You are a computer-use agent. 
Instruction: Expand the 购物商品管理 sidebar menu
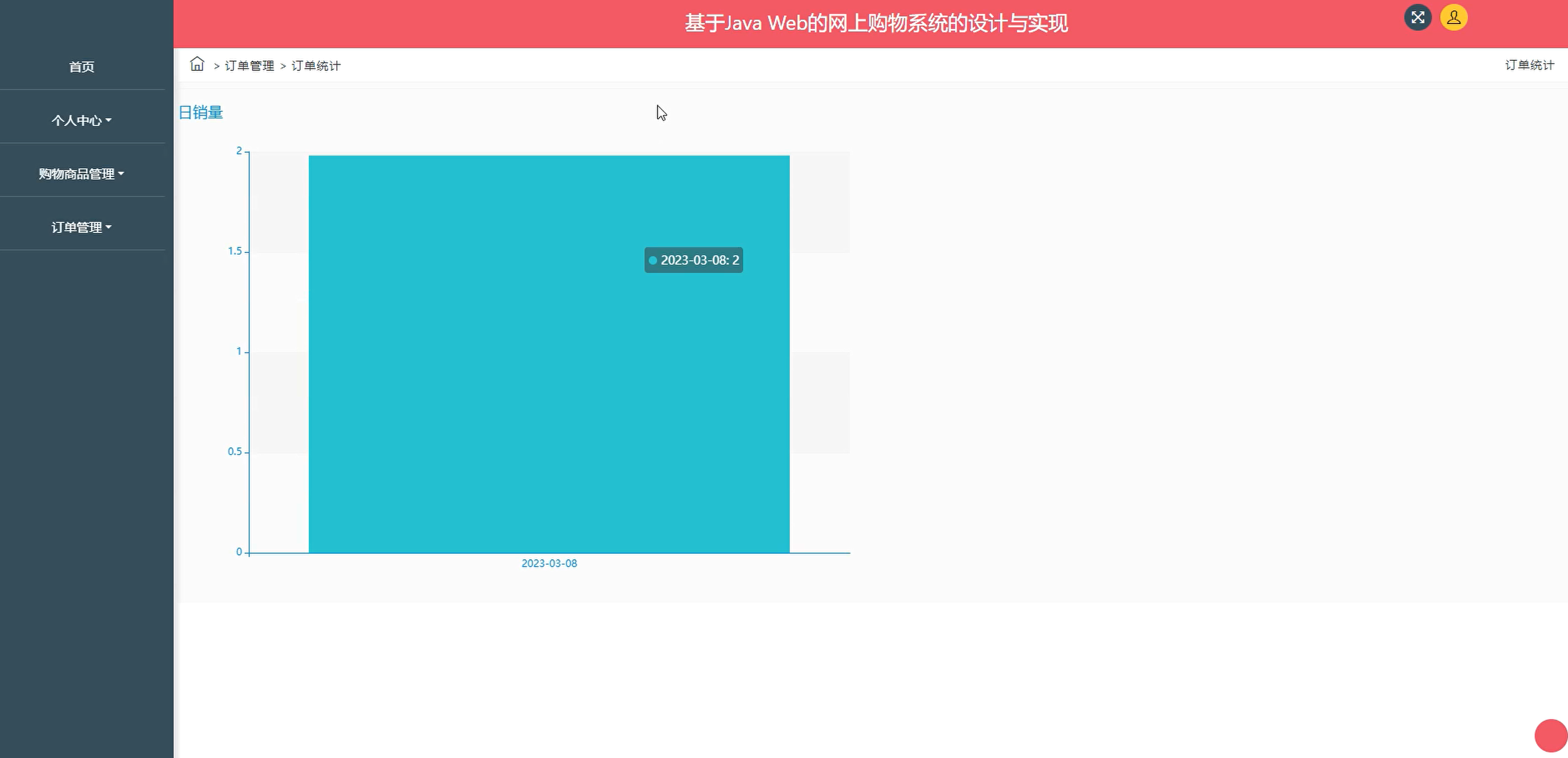coord(82,174)
